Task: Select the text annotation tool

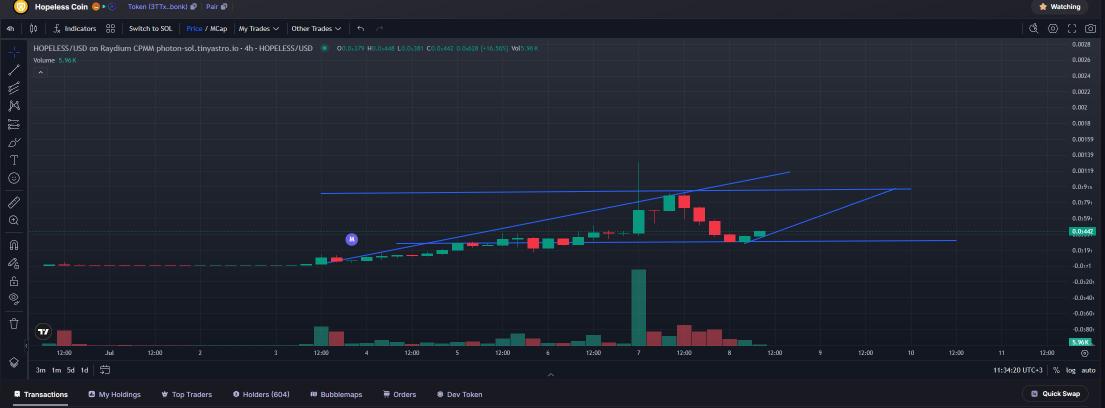Action: pyautogui.click(x=13, y=161)
